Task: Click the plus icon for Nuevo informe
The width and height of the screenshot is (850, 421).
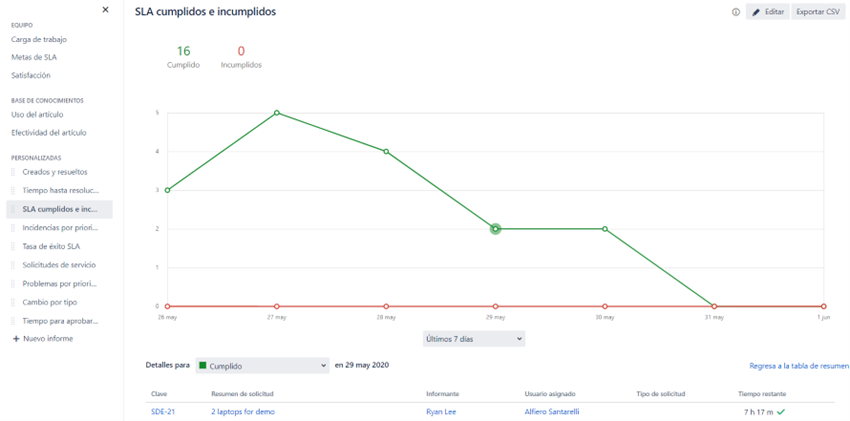Action: pyautogui.click(x=16, y=339)
